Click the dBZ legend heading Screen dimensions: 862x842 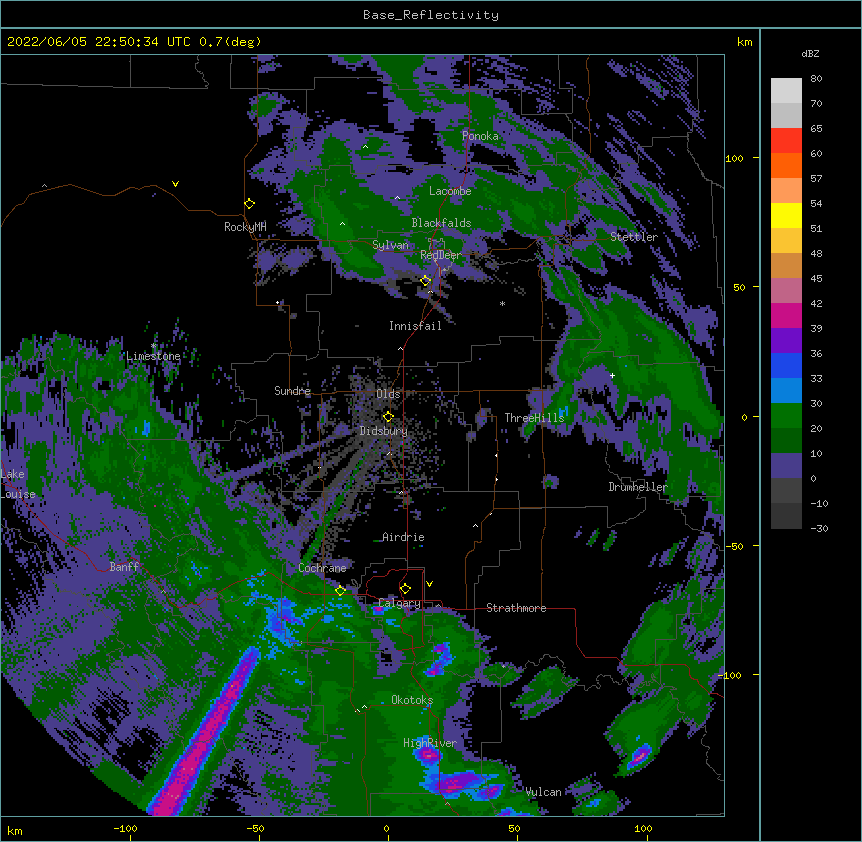coord(810,54)
